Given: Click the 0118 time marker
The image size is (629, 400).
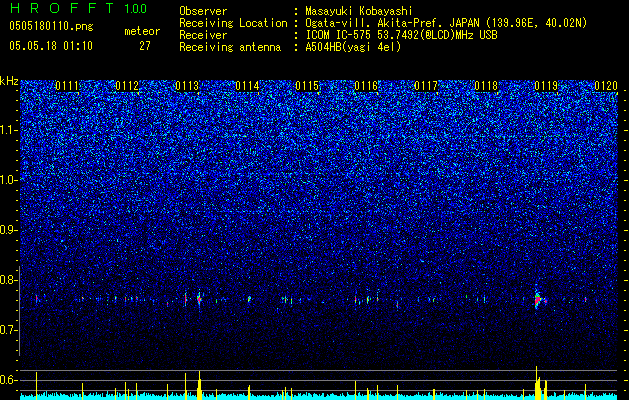Looking at the screenshot, I should [x=486, y=86].
